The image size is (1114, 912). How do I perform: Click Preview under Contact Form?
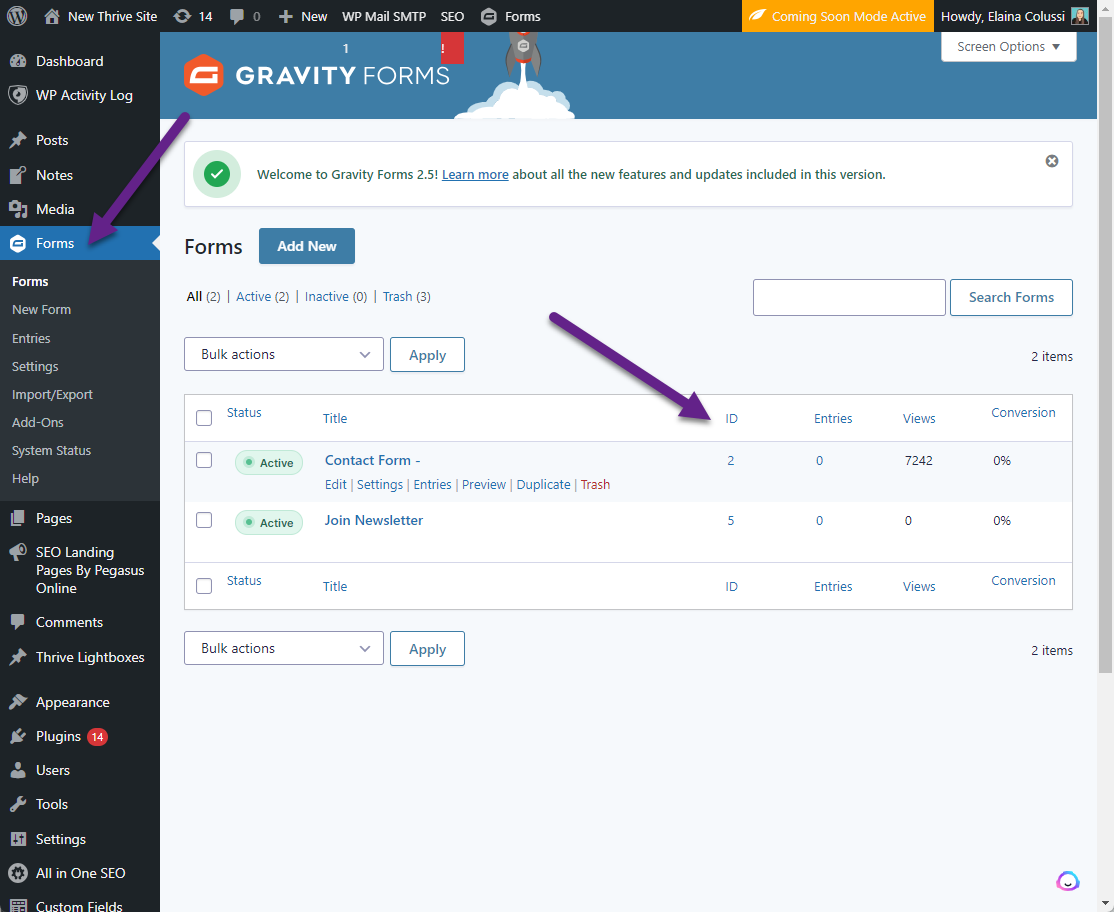point(483,484)
